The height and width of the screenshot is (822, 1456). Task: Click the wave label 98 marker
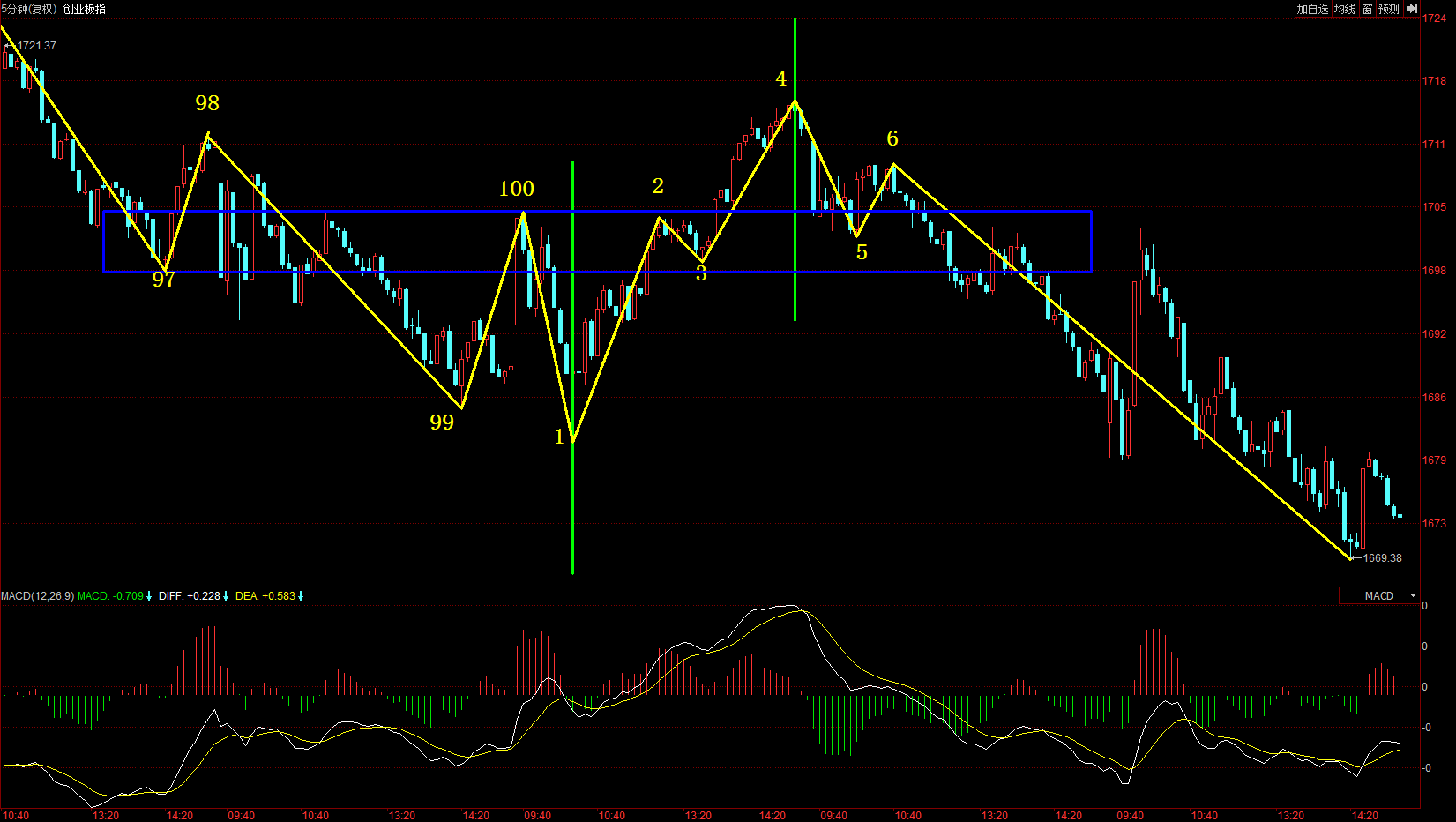click(x=207, y=103)
